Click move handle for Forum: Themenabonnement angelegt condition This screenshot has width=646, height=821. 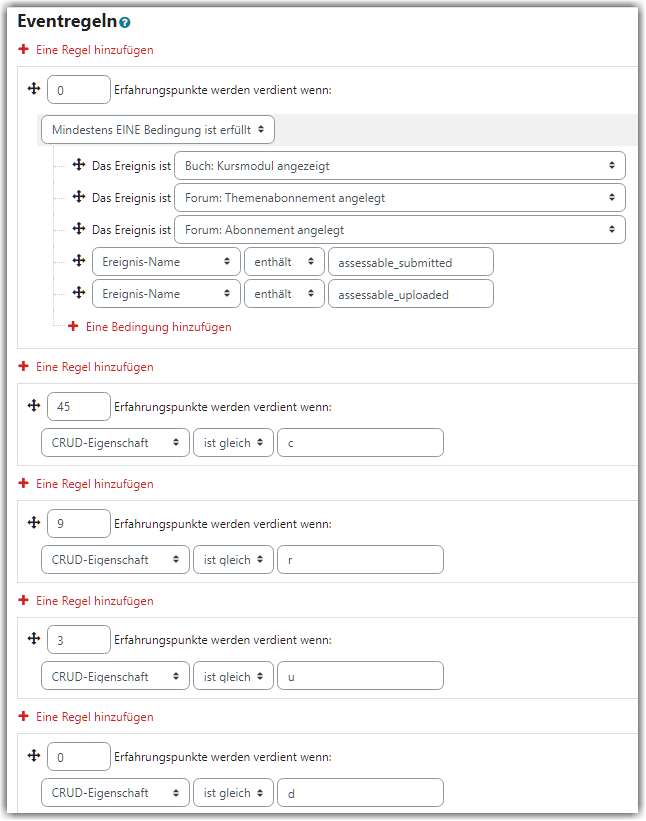(x=79, y=197)
